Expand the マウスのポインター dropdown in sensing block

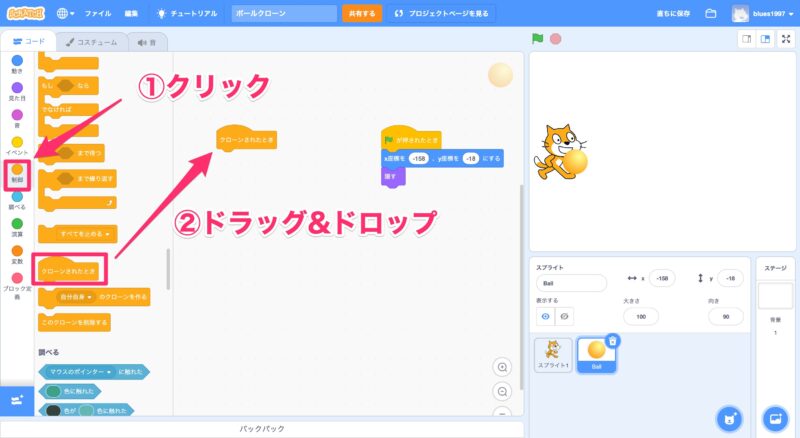click(111, 372)
